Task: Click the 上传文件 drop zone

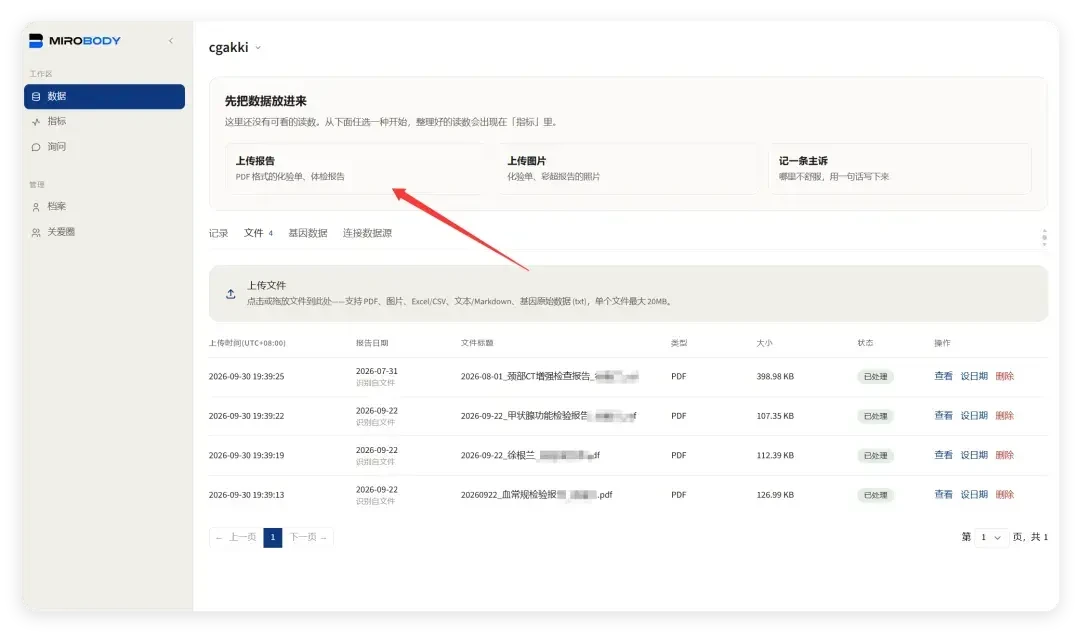Action: (x=628, y=294)
